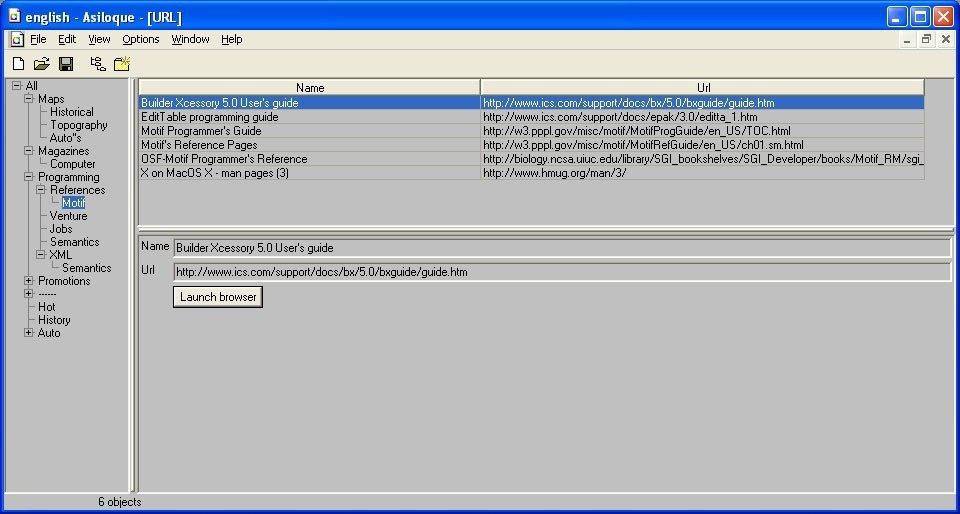960x514 pixels.
Task: Open the Help menu
Action: click(x=232, y=40)
